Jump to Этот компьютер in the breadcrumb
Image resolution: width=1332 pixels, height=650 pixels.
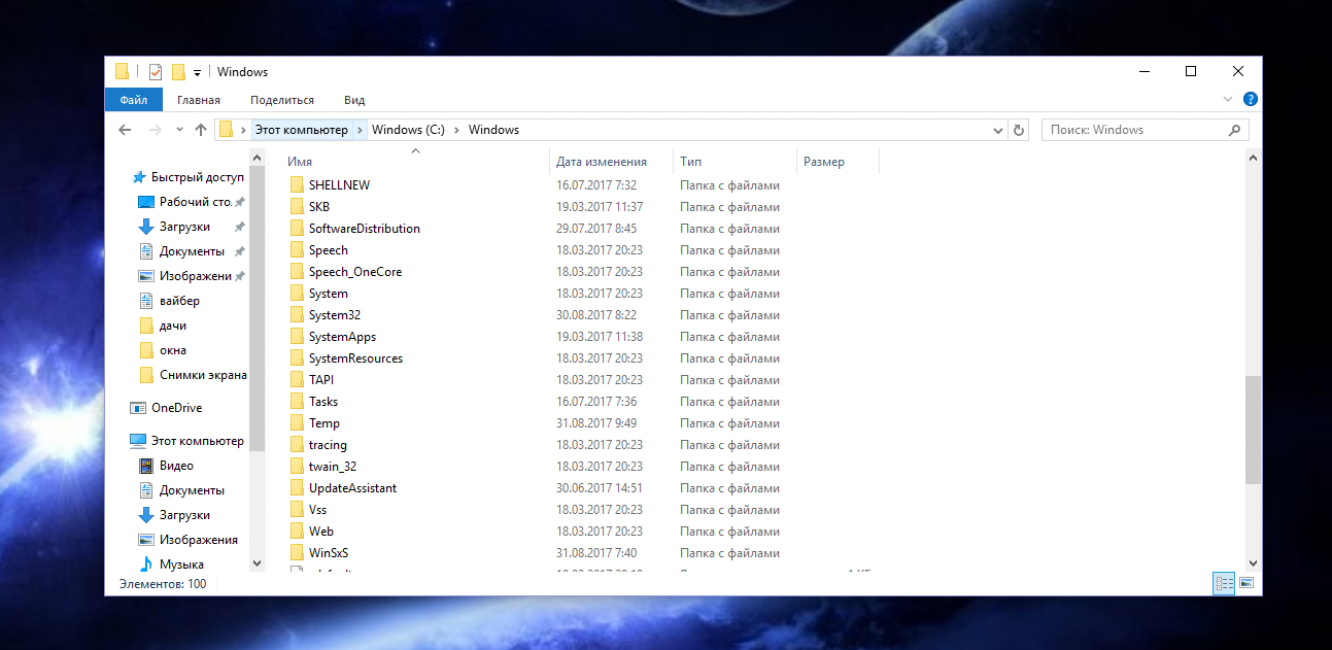[x=301, y=130]
